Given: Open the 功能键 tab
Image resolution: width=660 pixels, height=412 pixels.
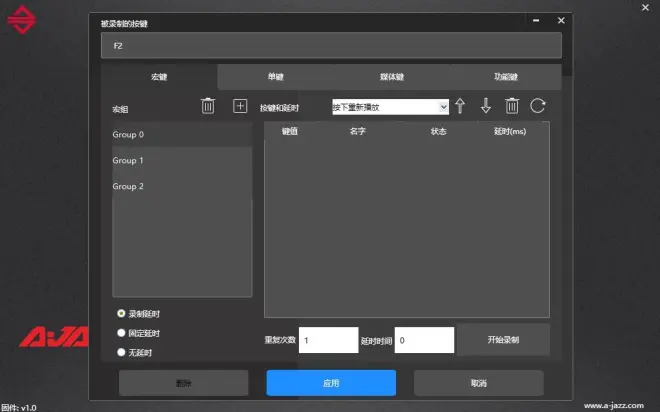Looking at the screenshot, I should [506, 77].
